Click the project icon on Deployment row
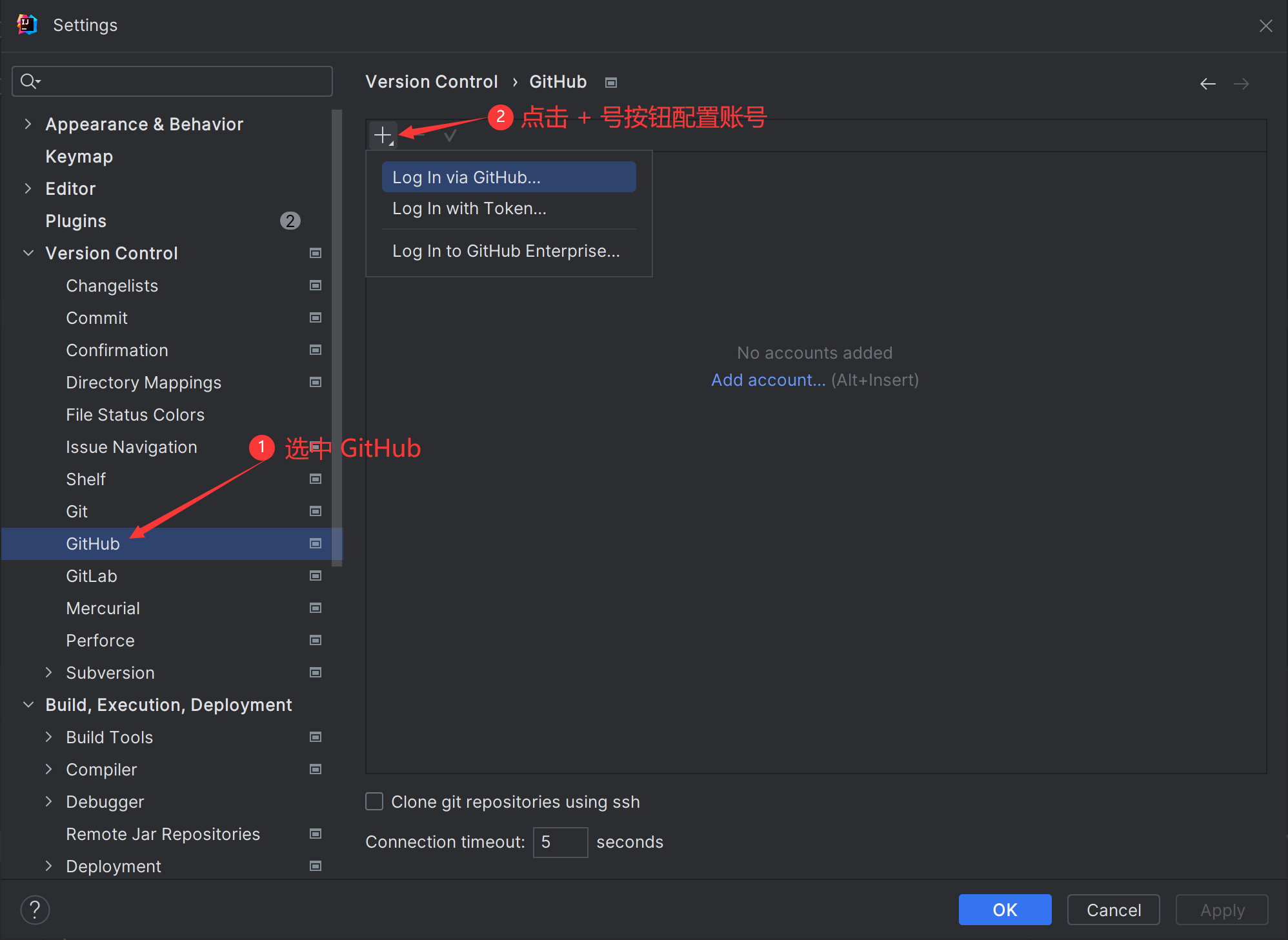1288x940 pixels. tap(316, 866)
